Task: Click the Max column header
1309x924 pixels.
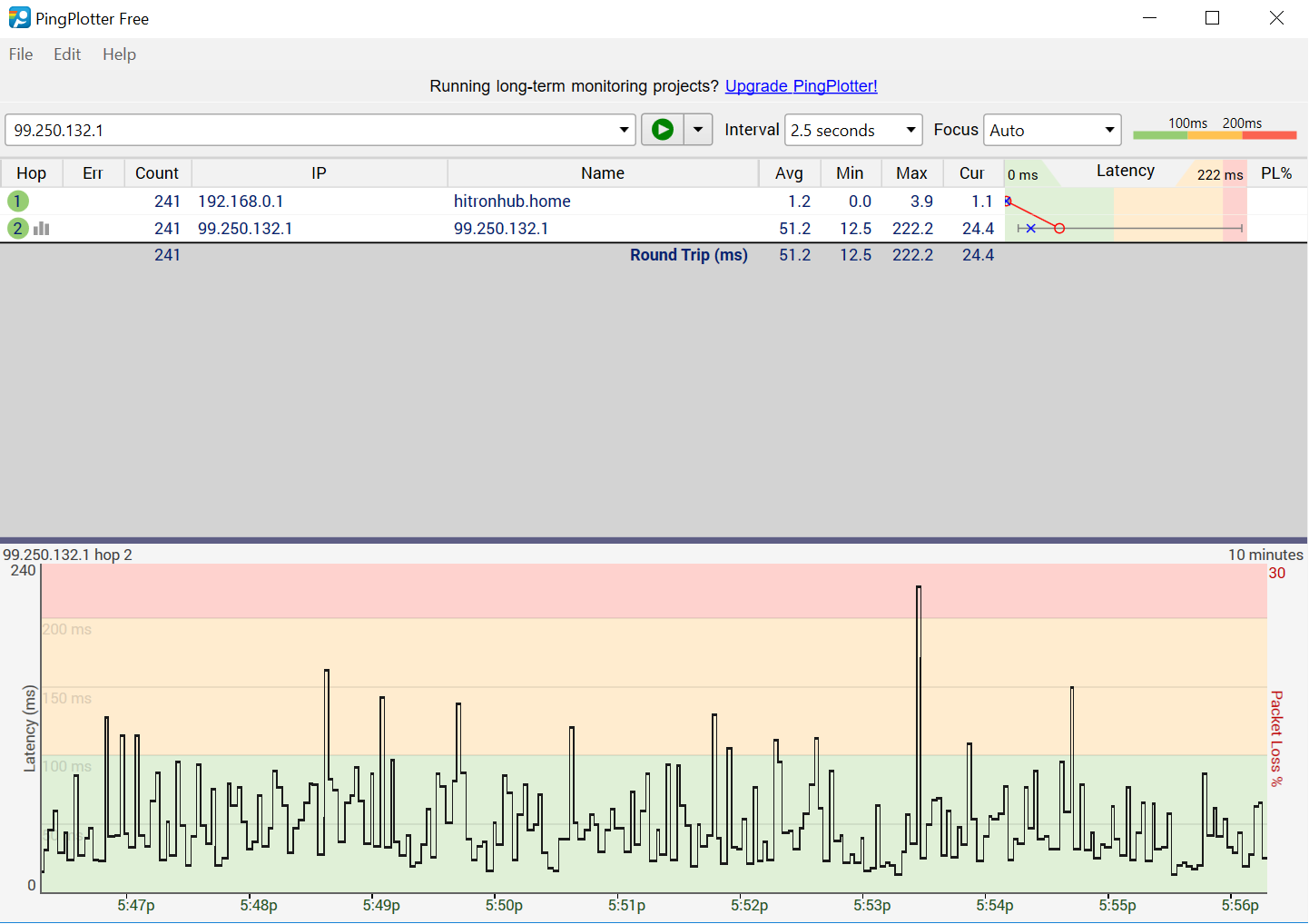Action: tap(911, 173)
